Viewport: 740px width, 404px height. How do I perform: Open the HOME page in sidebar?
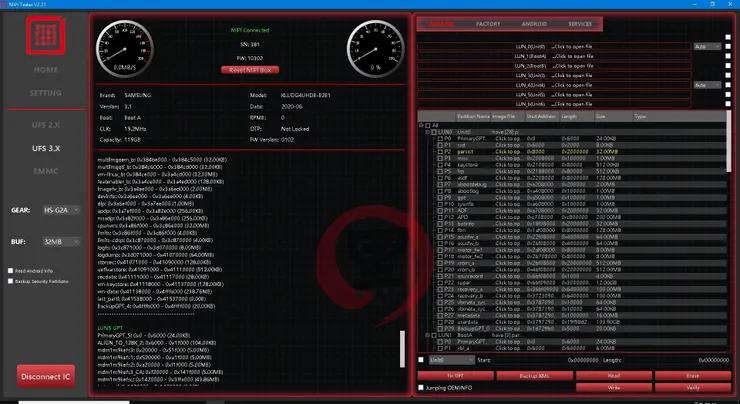[x=46, y=70]
